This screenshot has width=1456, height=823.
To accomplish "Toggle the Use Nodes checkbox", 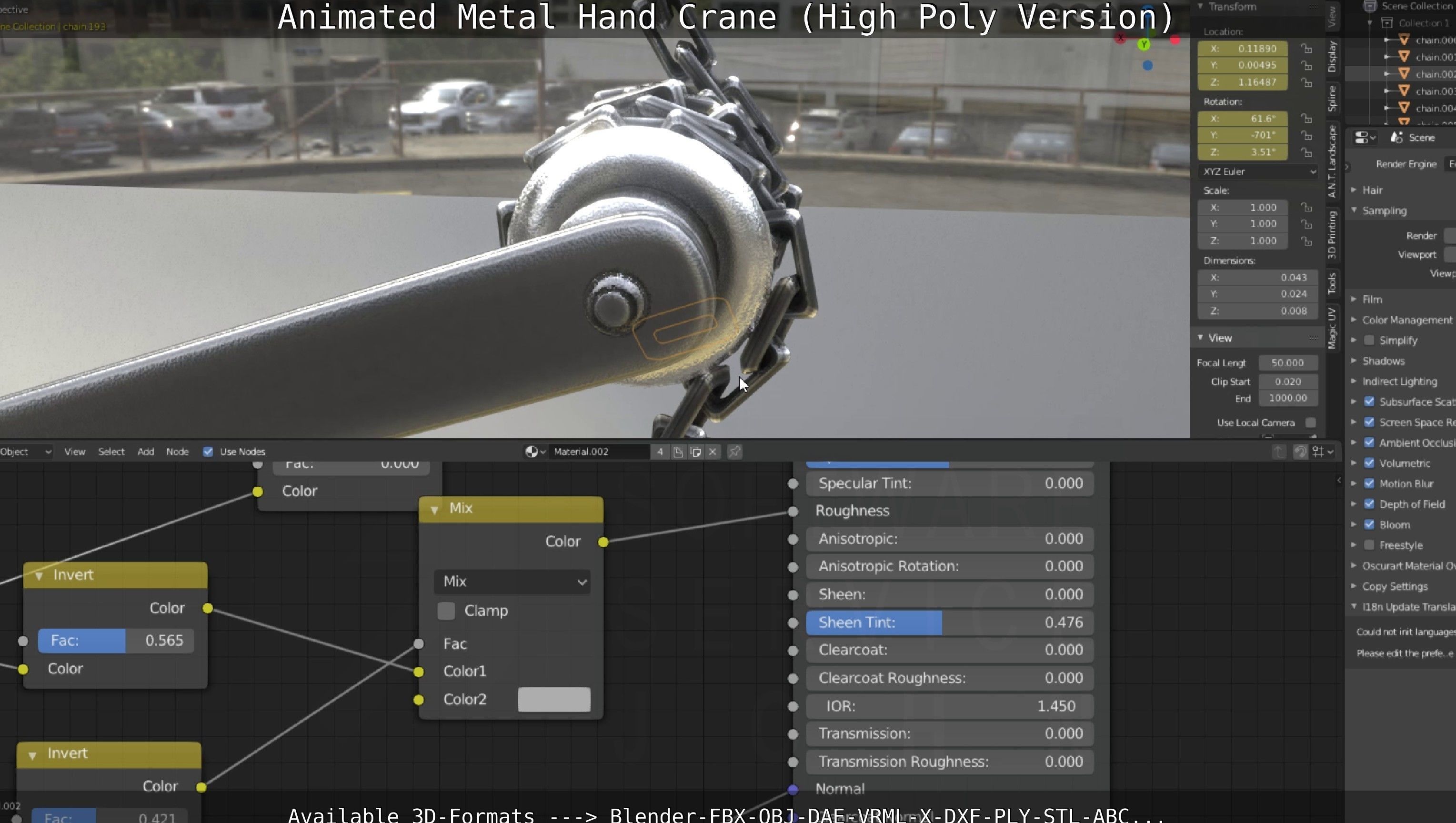I will pyautogui.click(x=208, y=452).
